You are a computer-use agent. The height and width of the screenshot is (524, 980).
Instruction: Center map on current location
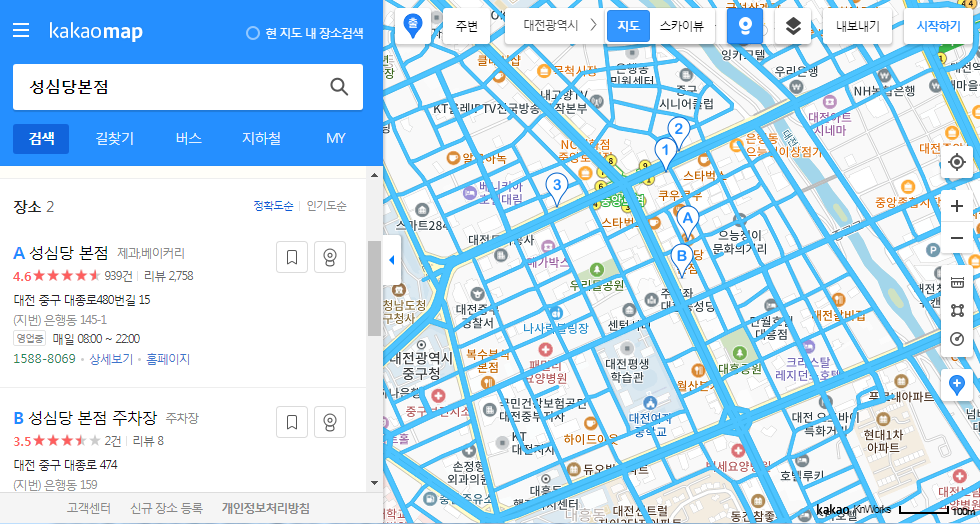point(957,163)
